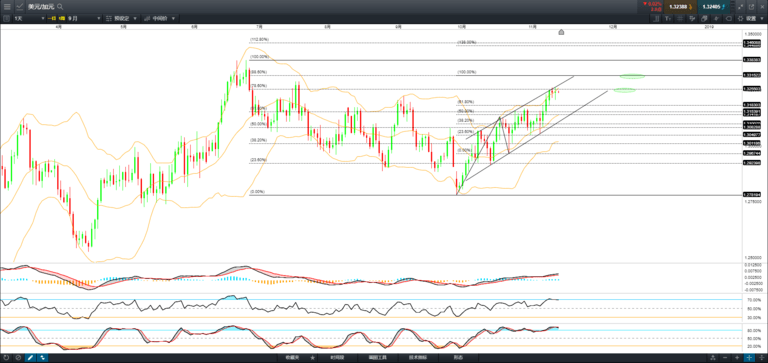The height and width of the screenshot is (363, 768).
Task: Expand chart to fullscreen icon
Action: tap(740, 7)
